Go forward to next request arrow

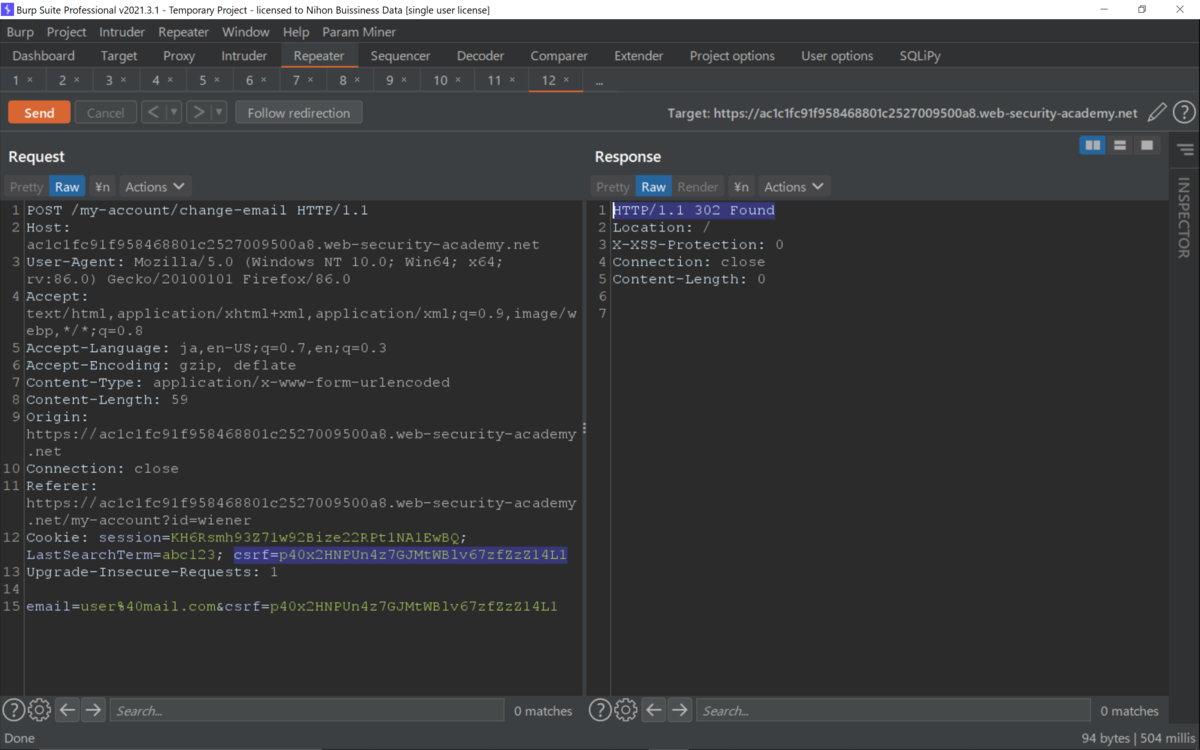(x=199, y=112)
